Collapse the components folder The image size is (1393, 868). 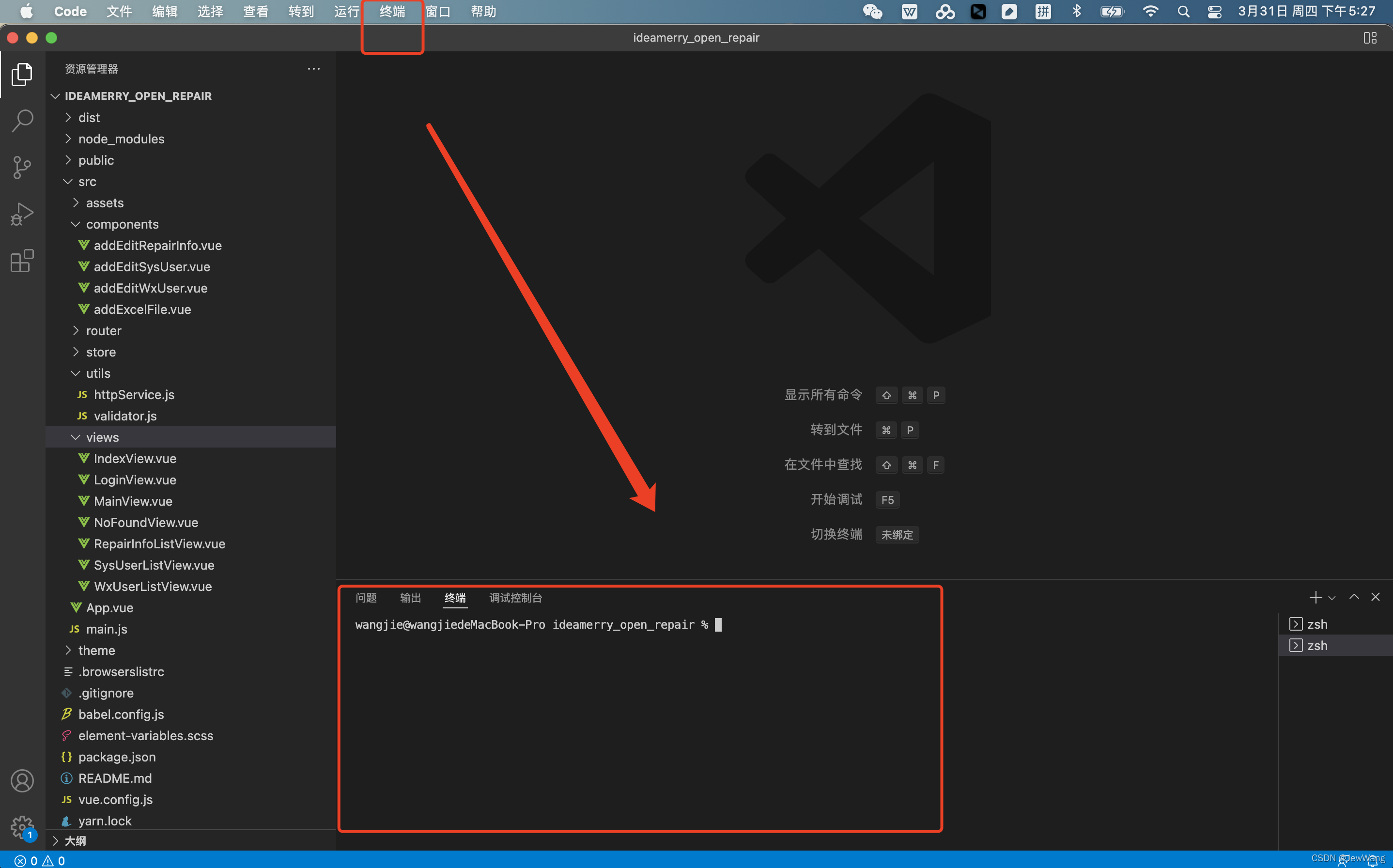point(190,224)
